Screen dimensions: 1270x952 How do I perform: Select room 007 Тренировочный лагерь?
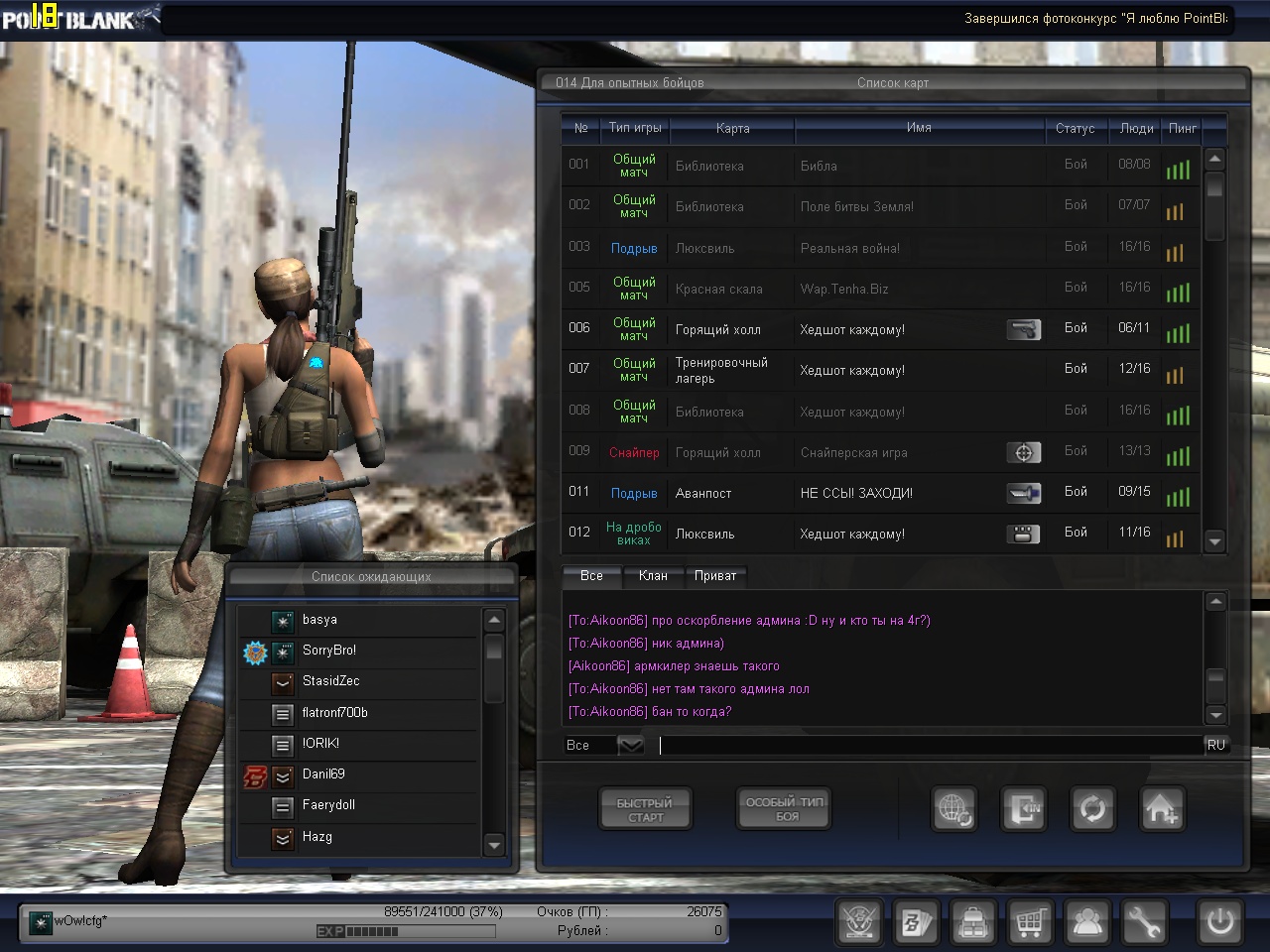(x=881, y=370)
